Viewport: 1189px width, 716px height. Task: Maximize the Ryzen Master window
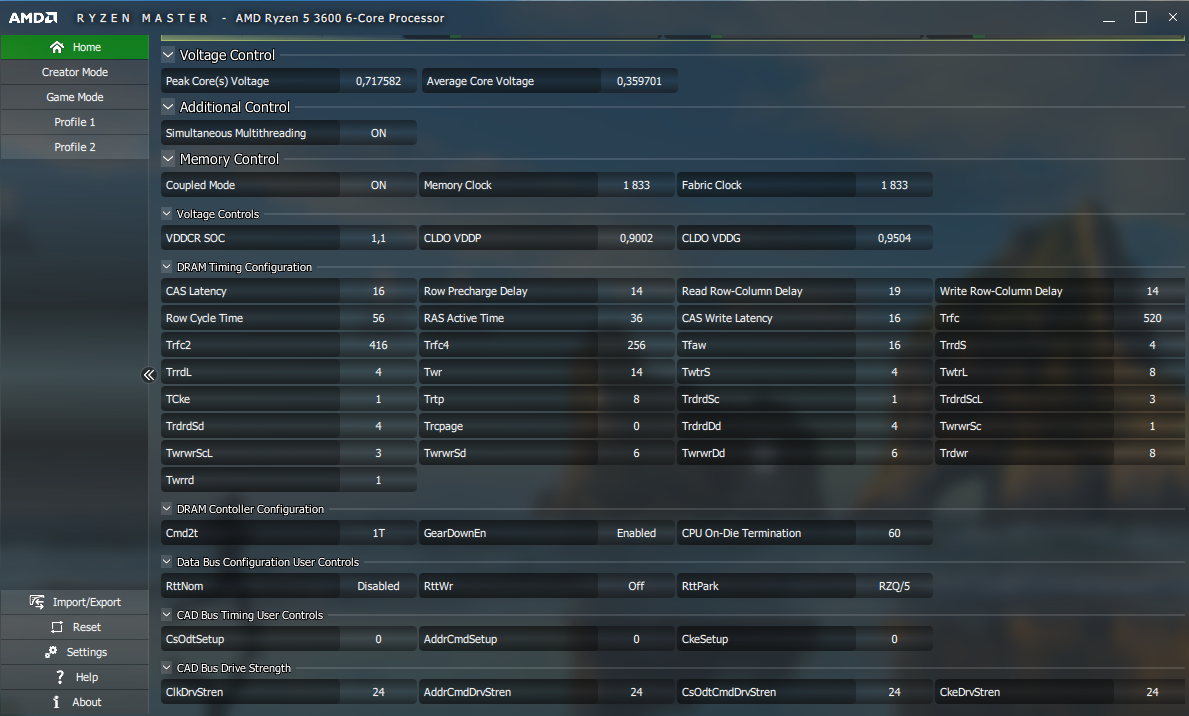click(x=1140, y=17)
